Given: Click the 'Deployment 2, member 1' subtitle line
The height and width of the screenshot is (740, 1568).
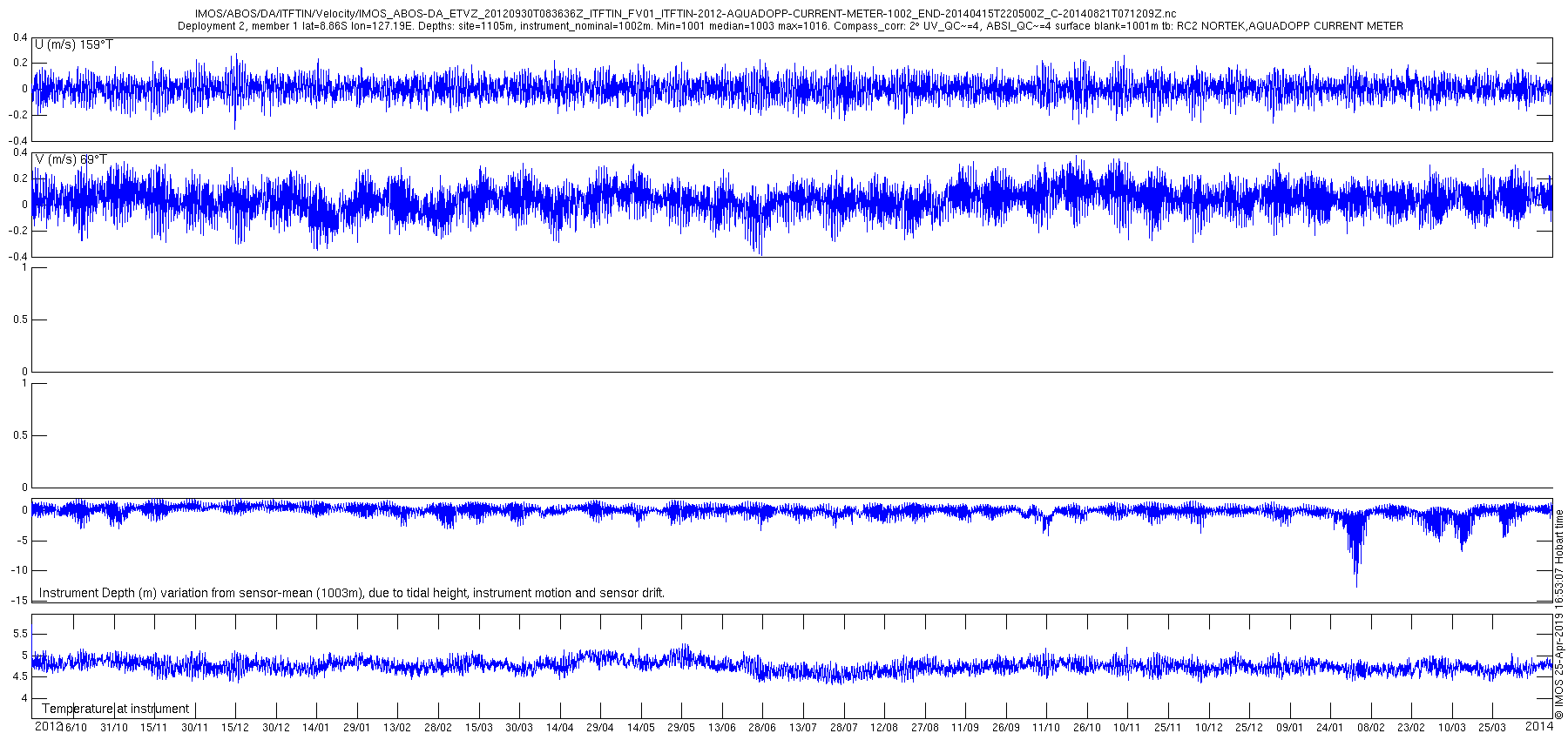Looking at the screenshot, I should pos(790,26).
